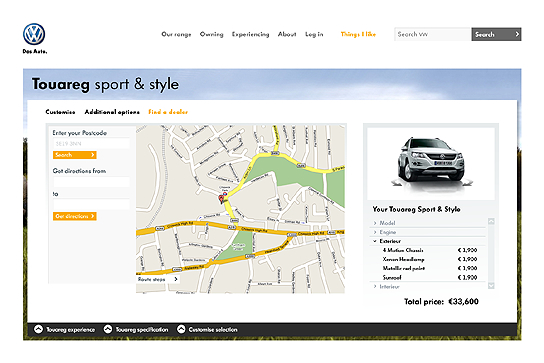The image size is (544, 363).
Task: Open Things I like
Action: click(x=358, y=34)
